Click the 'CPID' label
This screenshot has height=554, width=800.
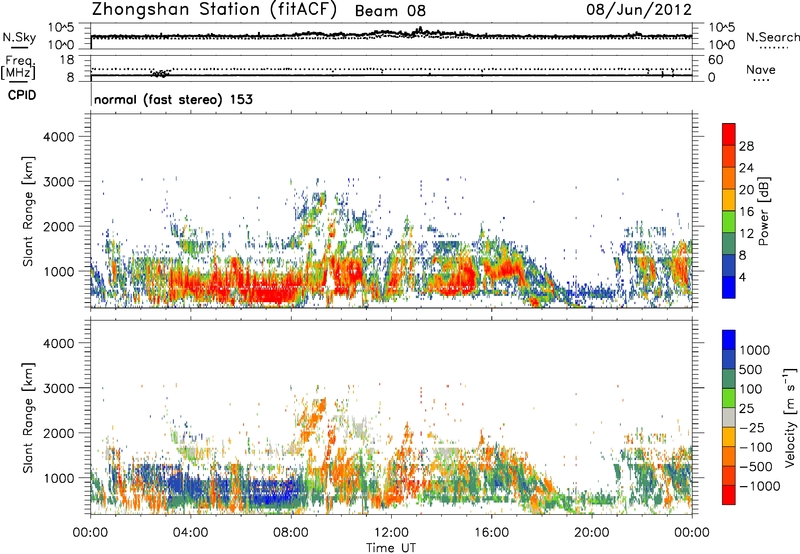(x=22, y=95)
